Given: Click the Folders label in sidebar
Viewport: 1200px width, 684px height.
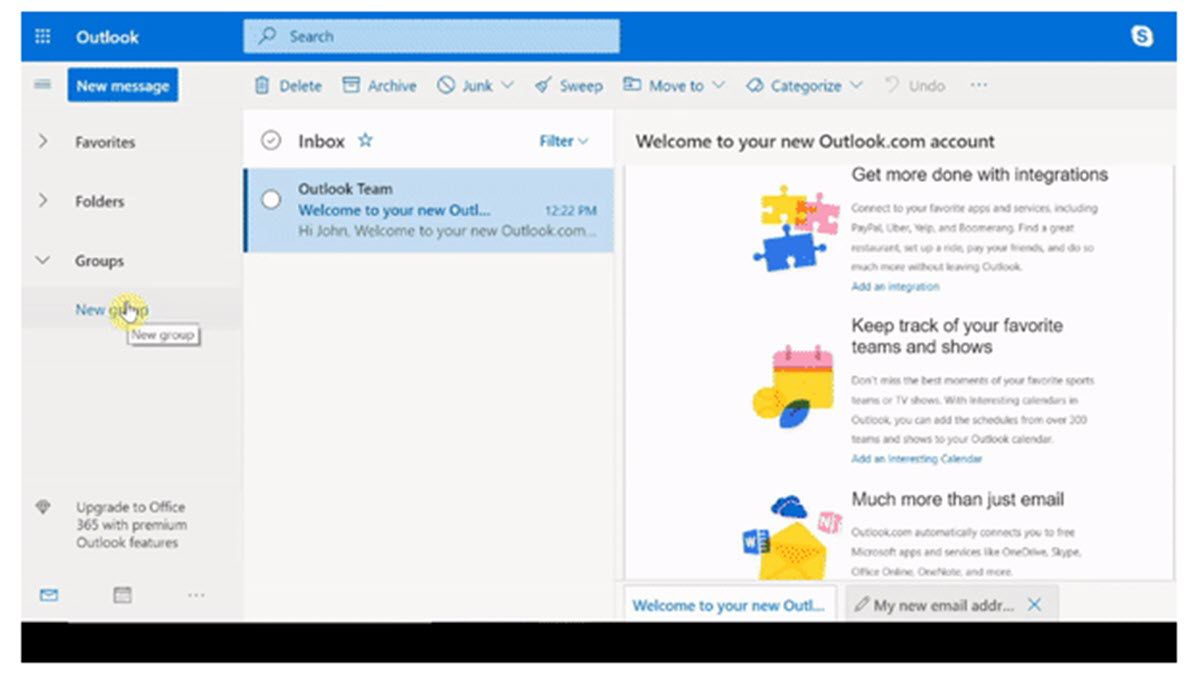Looking at the screenshot, I should coord(100,201).
